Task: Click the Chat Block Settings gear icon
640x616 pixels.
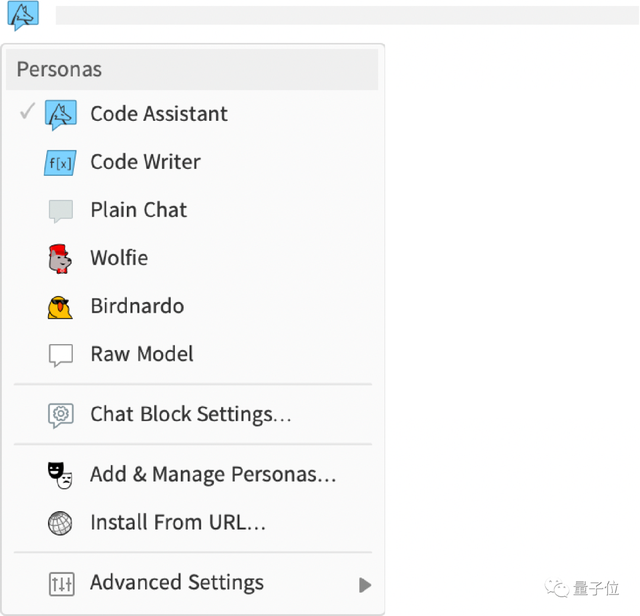Action: [x=61, y=415]
